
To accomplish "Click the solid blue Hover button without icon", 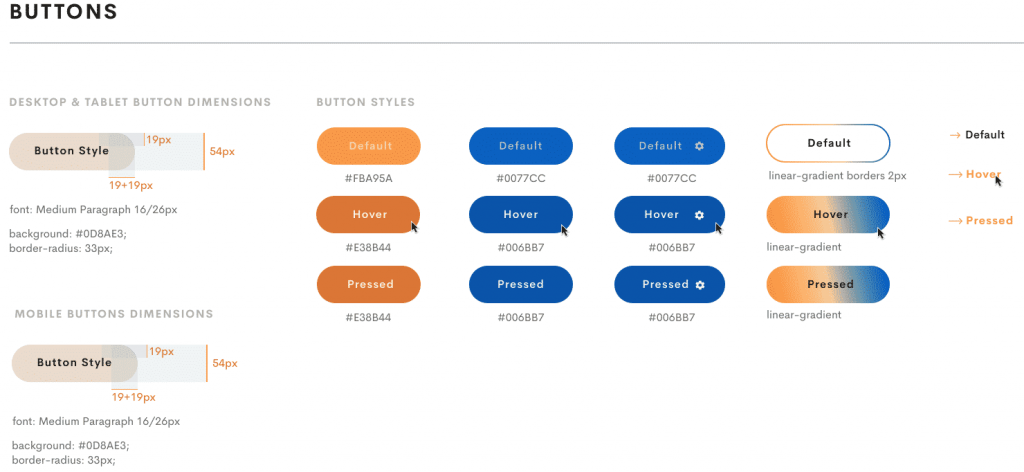I will (x=520, y=214).
